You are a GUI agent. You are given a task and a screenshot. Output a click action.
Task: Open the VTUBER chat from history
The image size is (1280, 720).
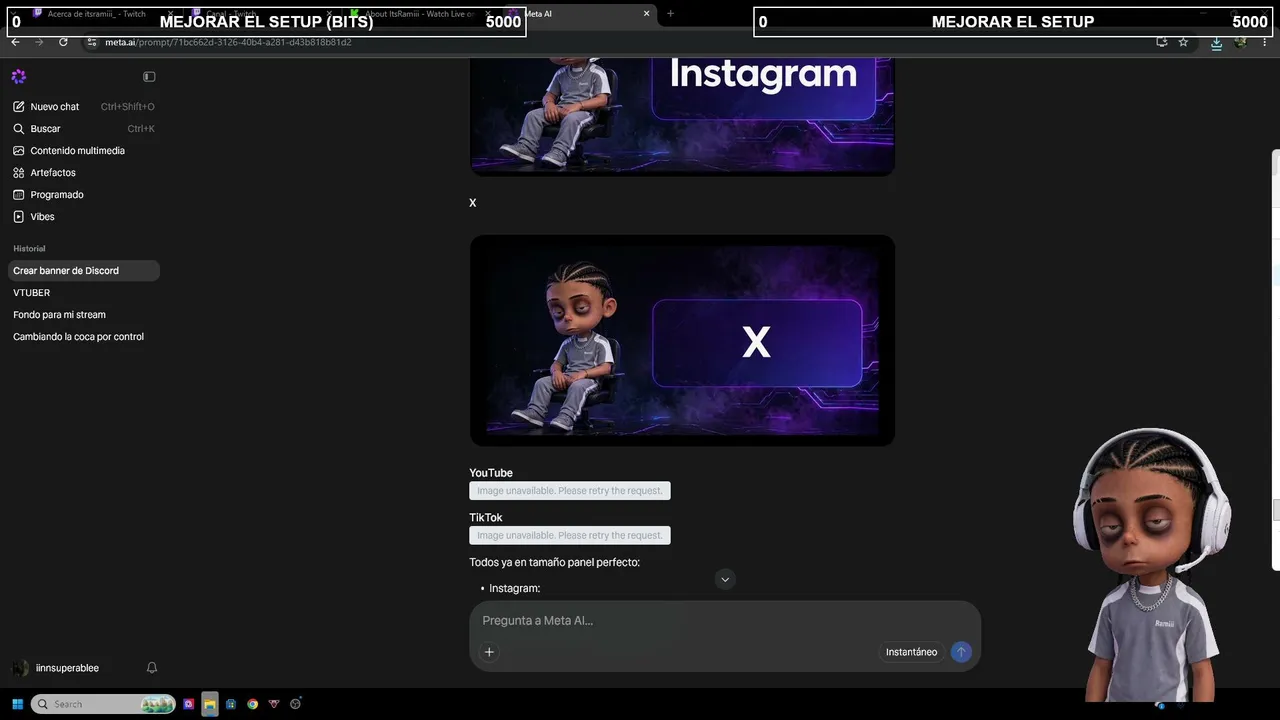pyautogui.click(x=84, y=293)
